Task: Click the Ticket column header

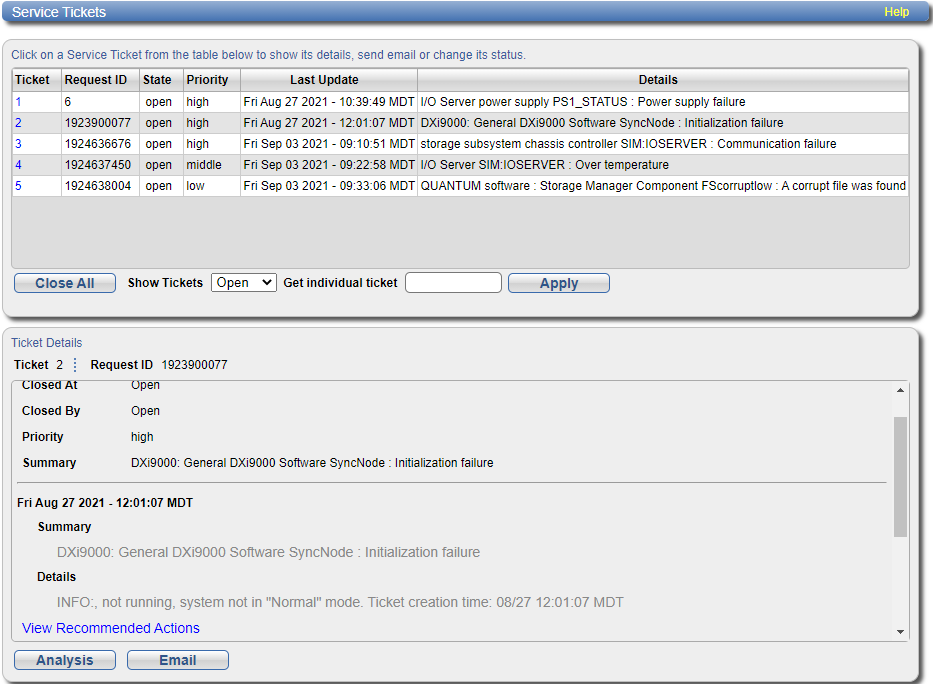Action: click(36, 80)
